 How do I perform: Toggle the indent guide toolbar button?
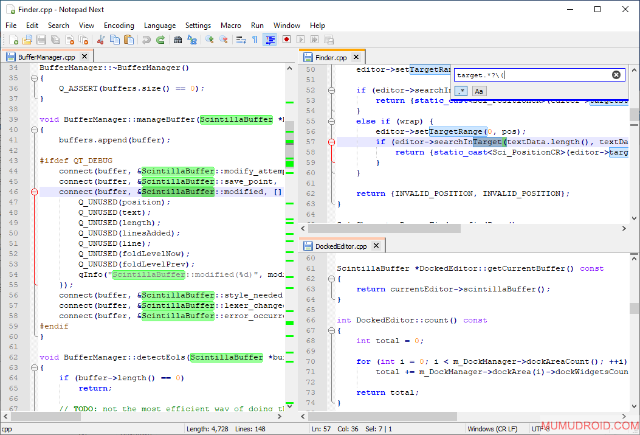(x=269, y=40)
